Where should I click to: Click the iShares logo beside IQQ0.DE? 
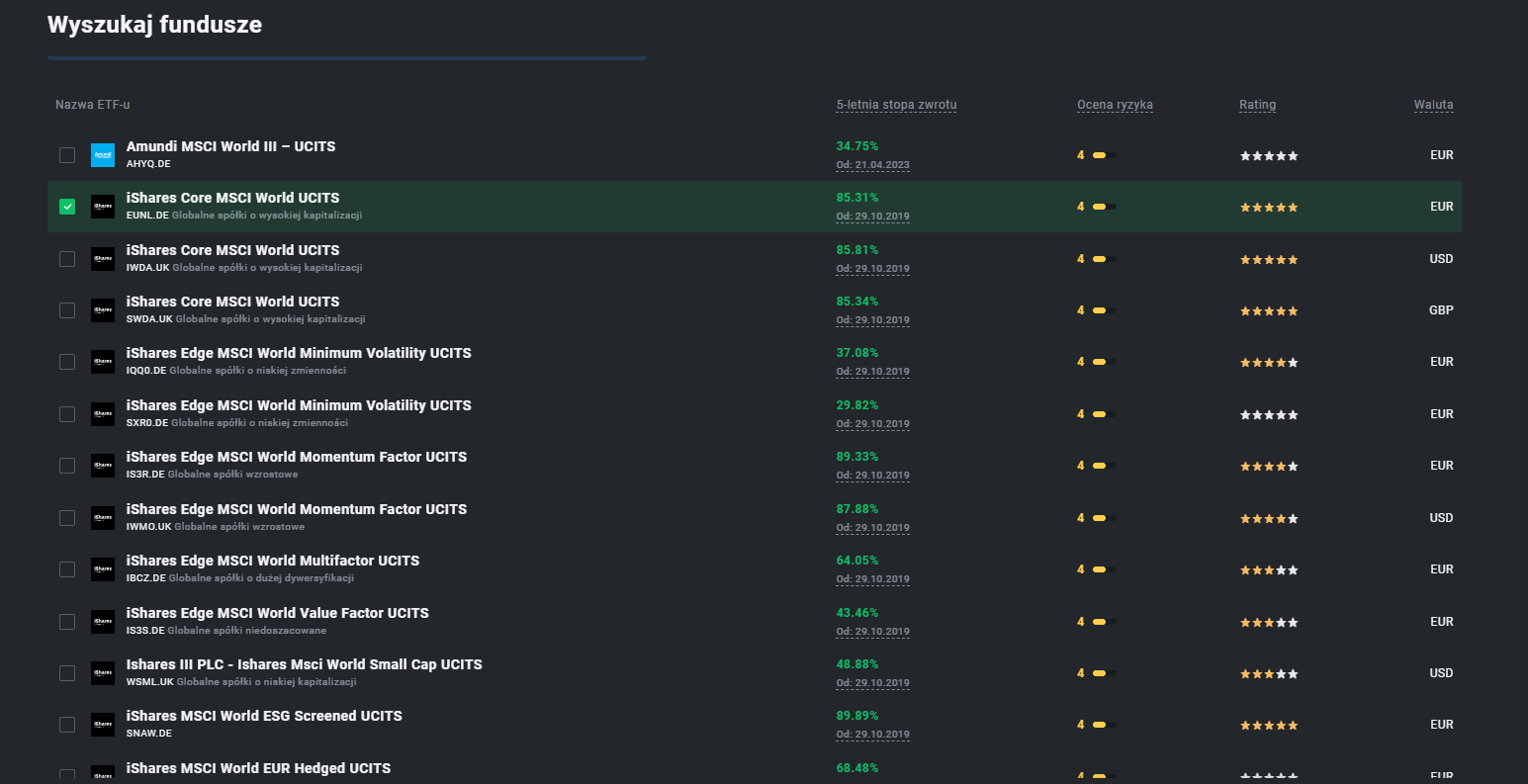tap(103, 362)
